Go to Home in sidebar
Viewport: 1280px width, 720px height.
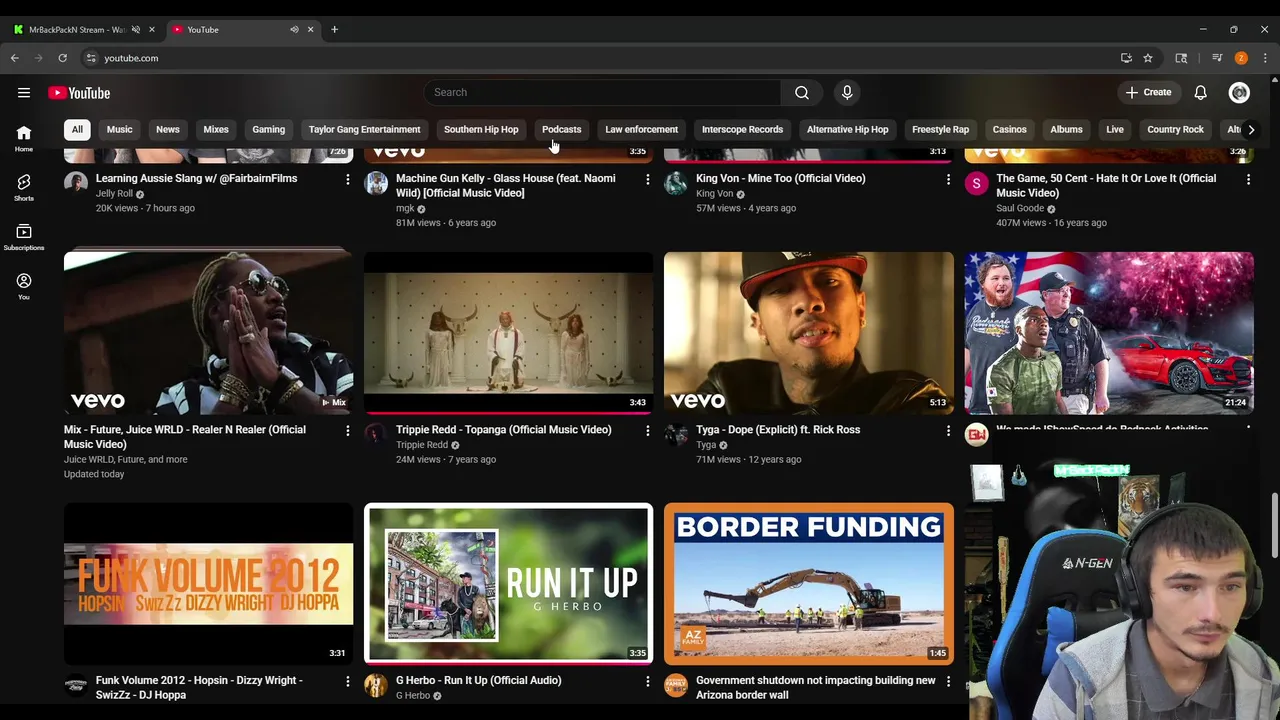coord(24,138)
